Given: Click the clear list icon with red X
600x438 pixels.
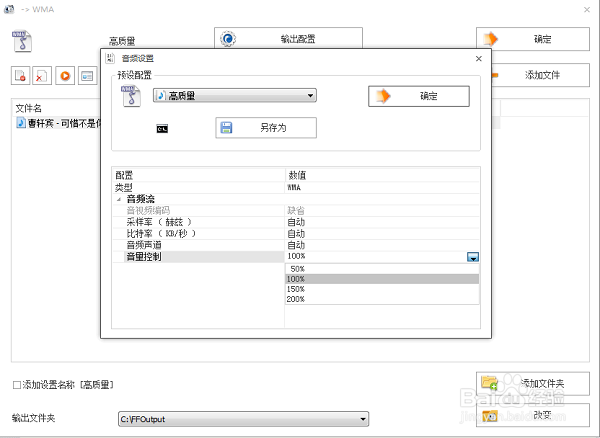Looking at the screenshot, I should (x=42, y=76).
